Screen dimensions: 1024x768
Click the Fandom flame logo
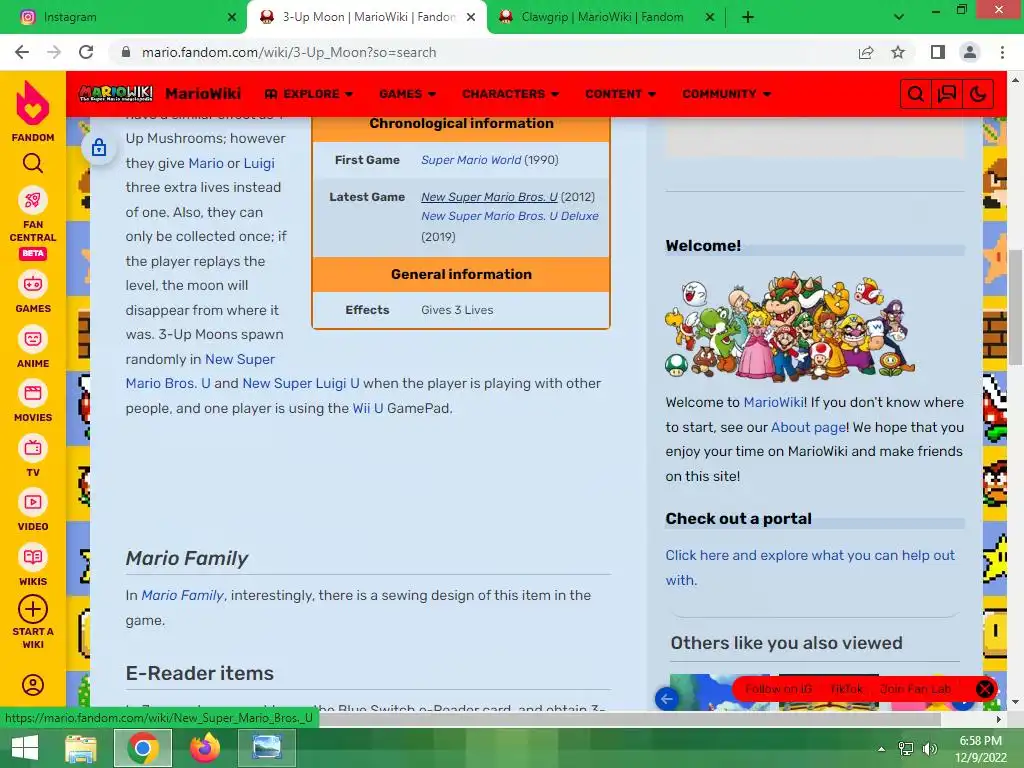pyautogui.click(x=33, y=103)
